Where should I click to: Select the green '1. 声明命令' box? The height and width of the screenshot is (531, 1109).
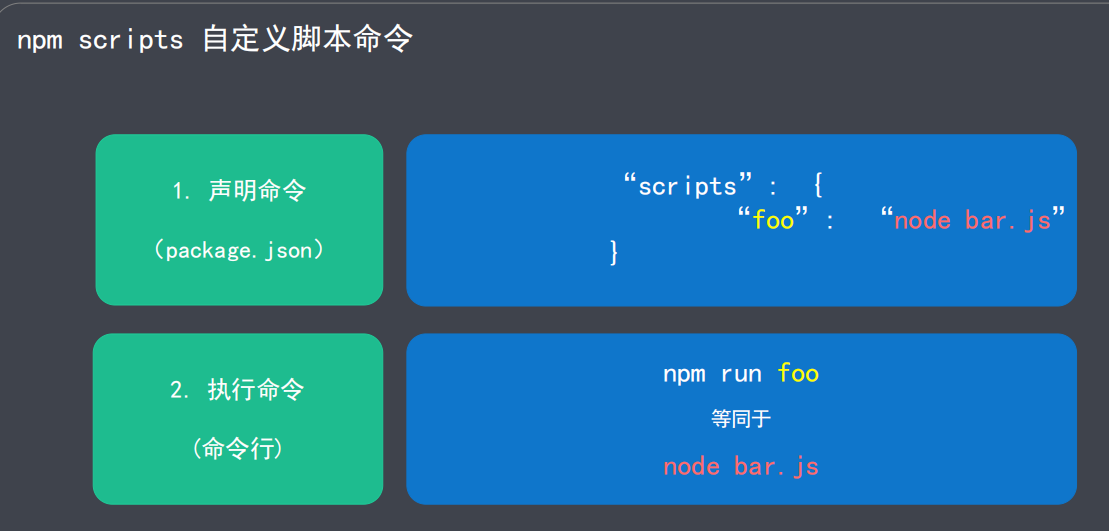pyautogui.click(x=239, y=220)
